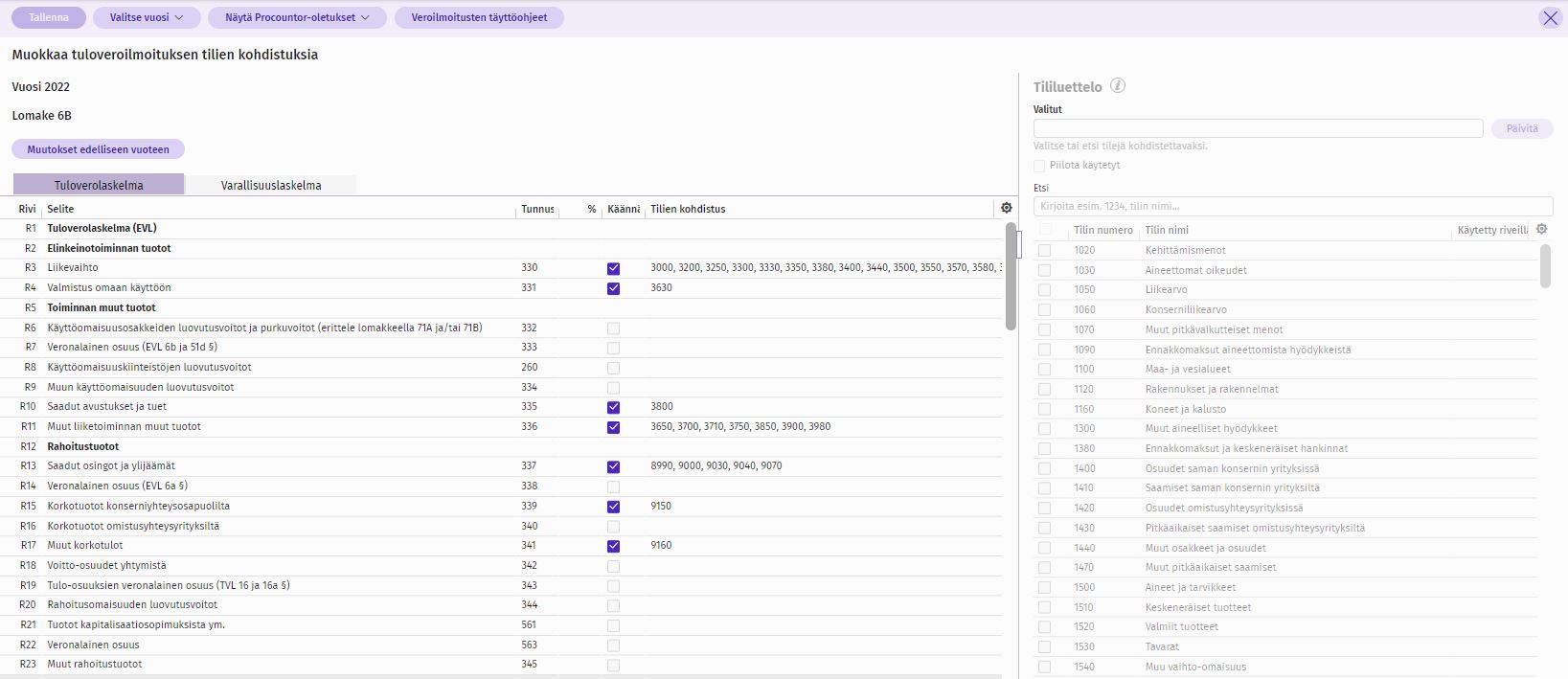
Task: Click the Tilin numero column header
Action: pos(1103,230)
